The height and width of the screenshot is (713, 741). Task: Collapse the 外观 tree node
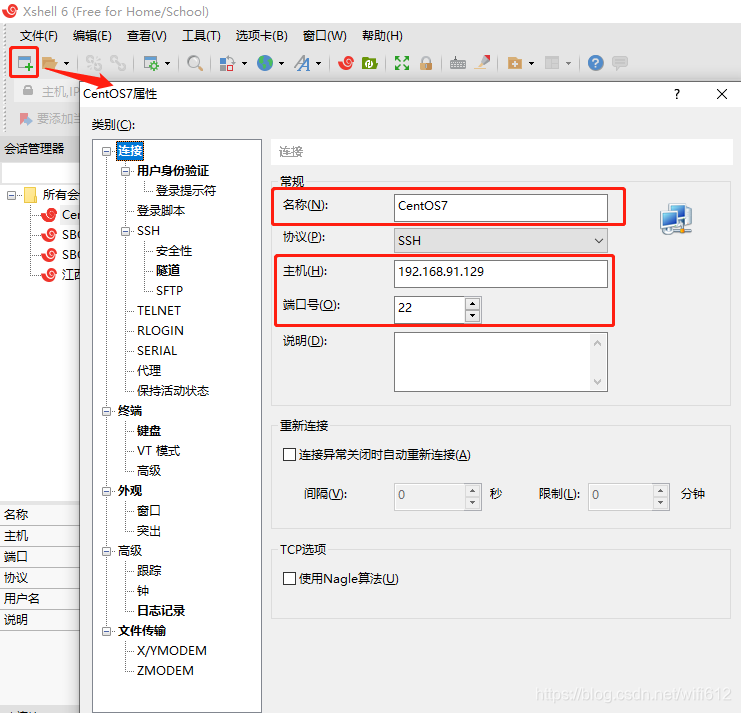(106, 491)
